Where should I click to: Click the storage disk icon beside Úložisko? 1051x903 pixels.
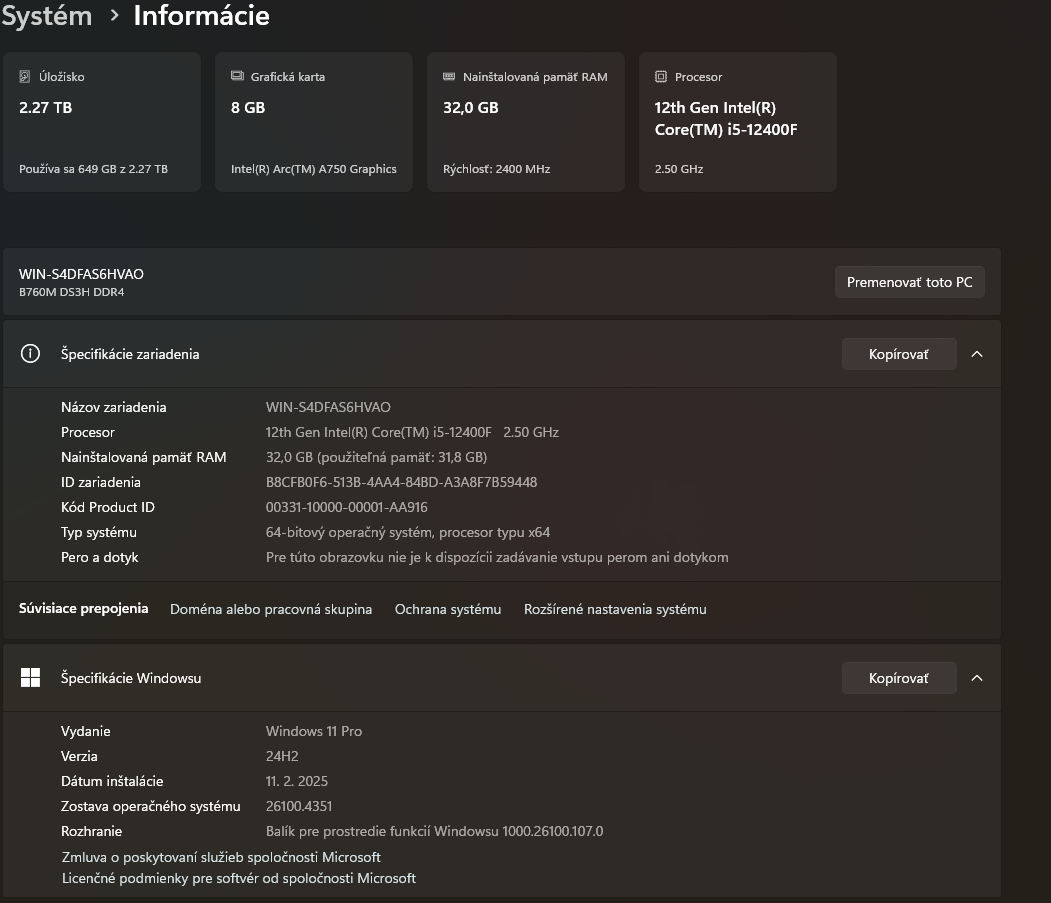point(25,76)
